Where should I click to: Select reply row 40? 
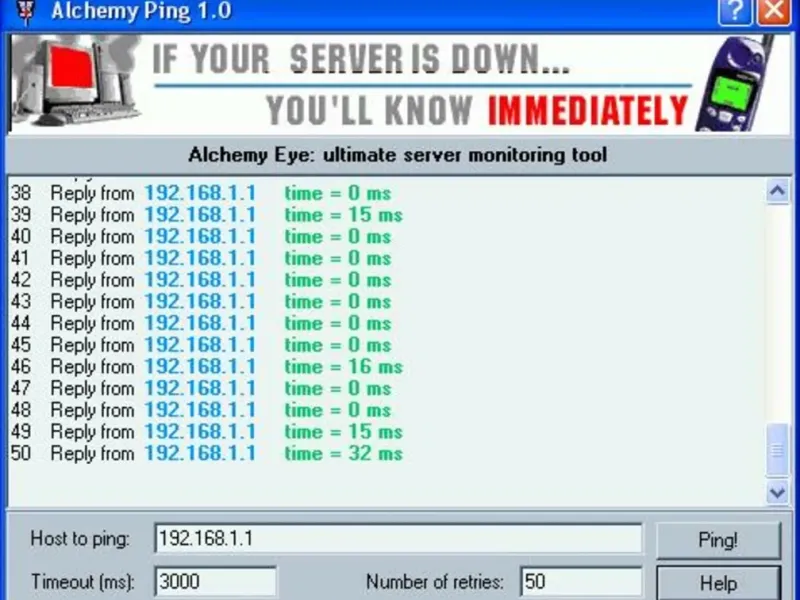pos(201,237)
